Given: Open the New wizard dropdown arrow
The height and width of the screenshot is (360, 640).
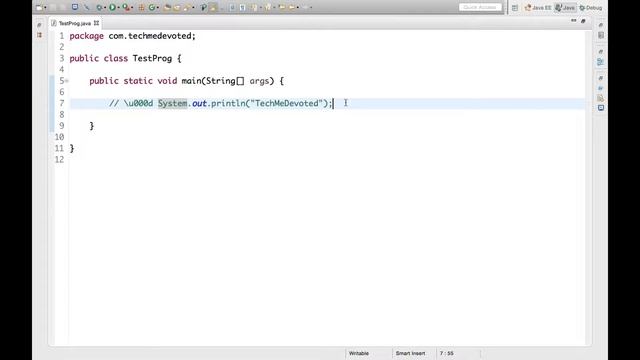Looking at the screenshot, I should [x=45, y=7].
